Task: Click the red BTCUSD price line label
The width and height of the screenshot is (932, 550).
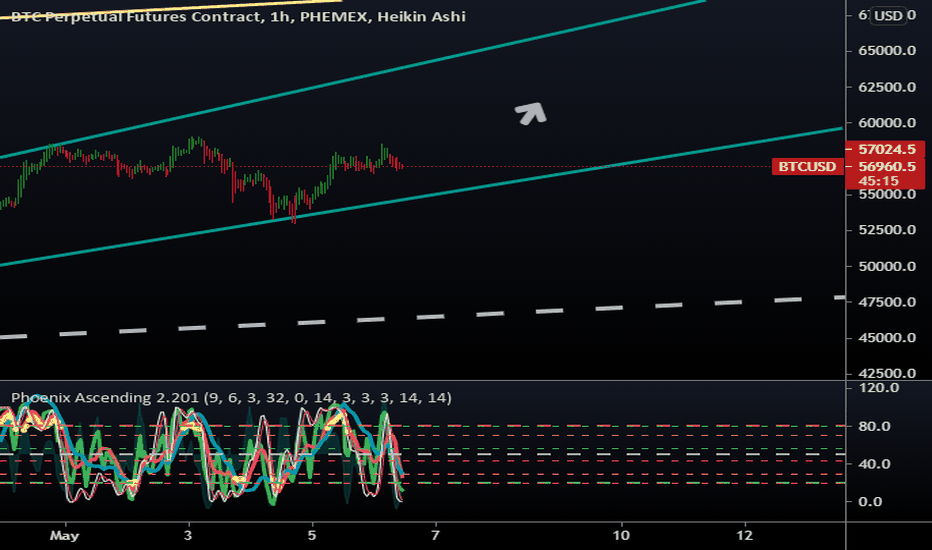Action: click(807, 166)
